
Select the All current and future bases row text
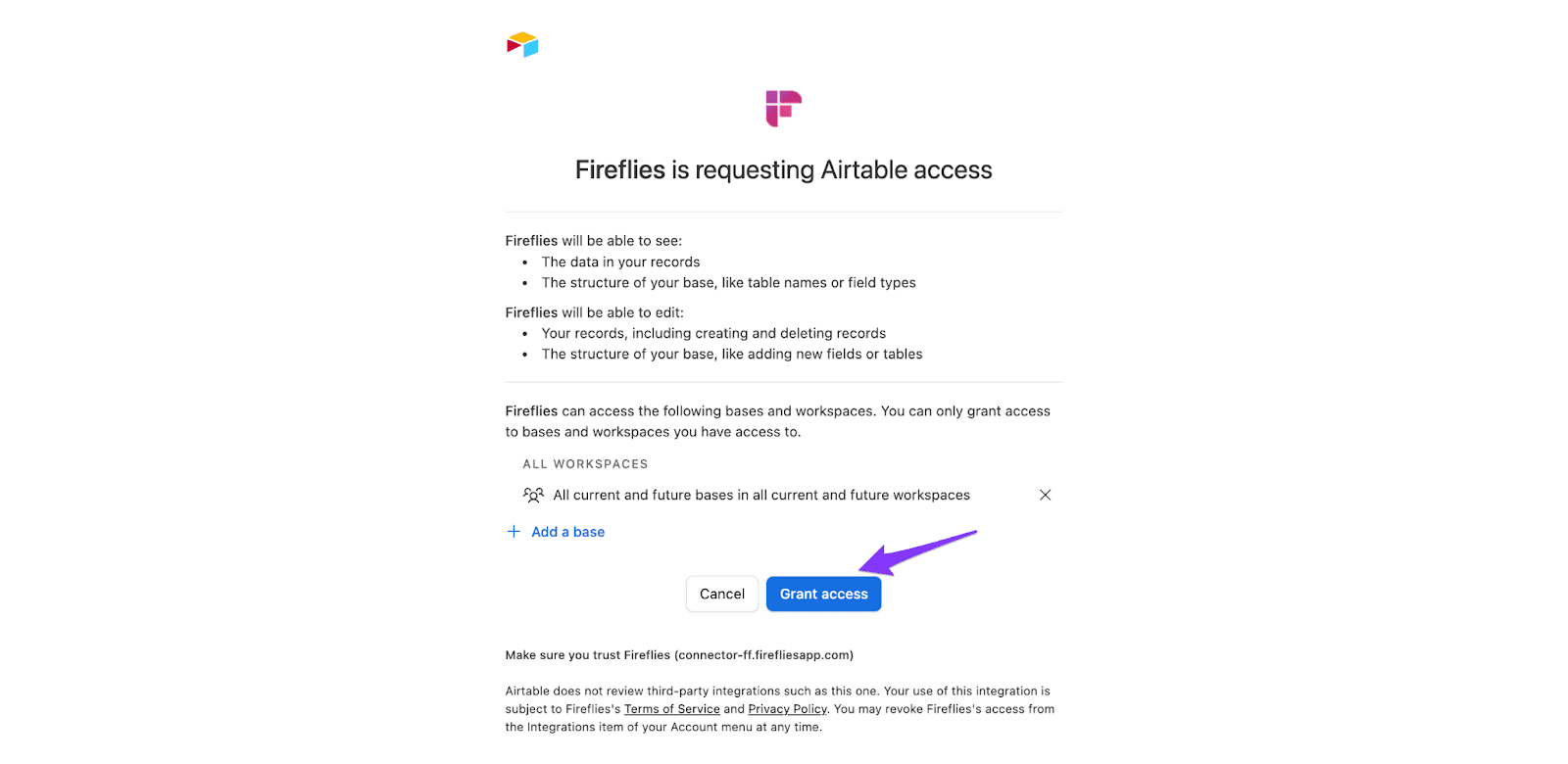point(761,496)
